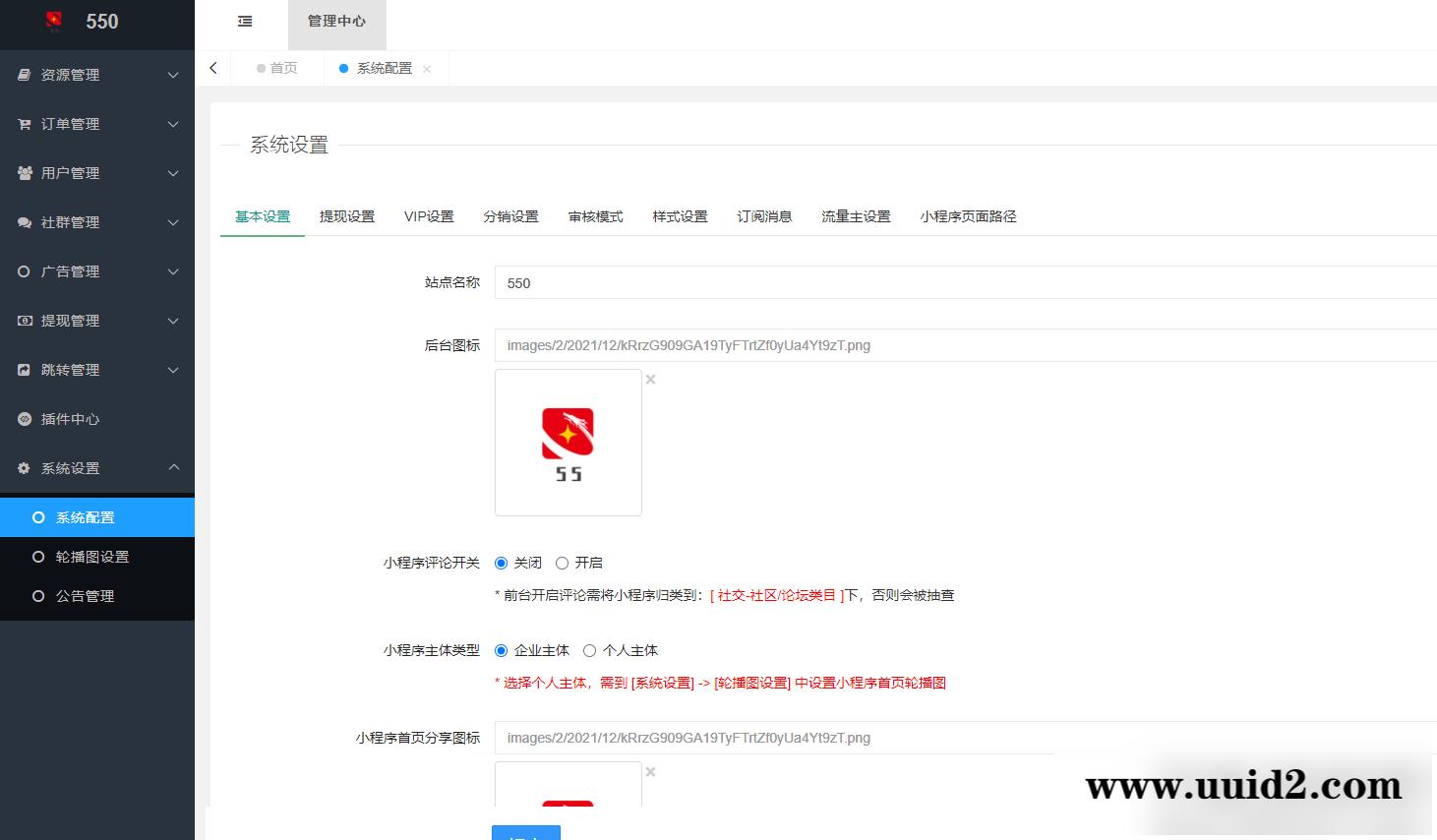
Task: Click the 跳转管理 redirect icon
Action: (x=24, y=369)
